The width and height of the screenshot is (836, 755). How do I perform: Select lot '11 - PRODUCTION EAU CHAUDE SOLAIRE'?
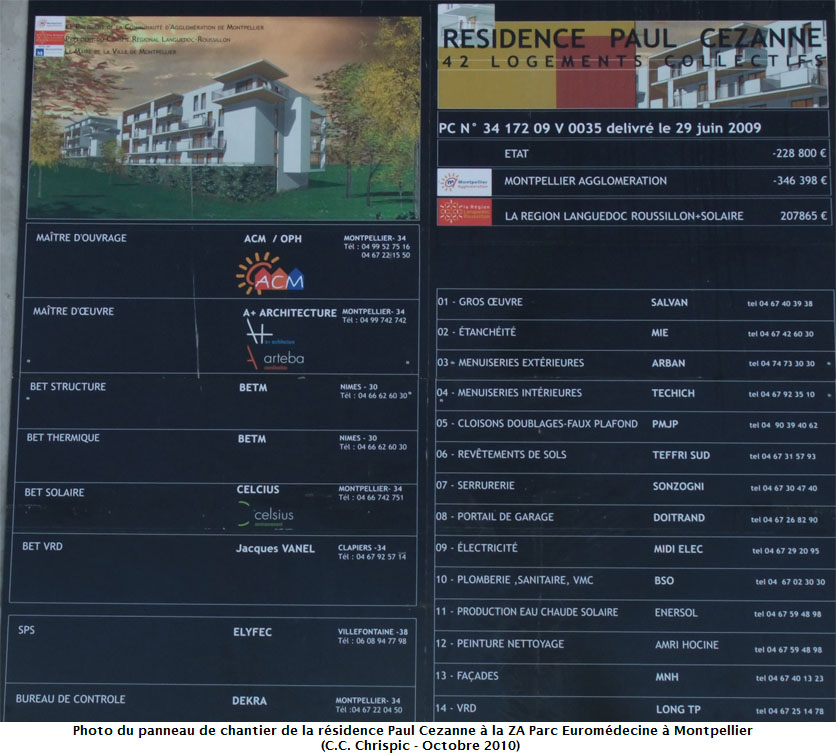coord(527,612)
